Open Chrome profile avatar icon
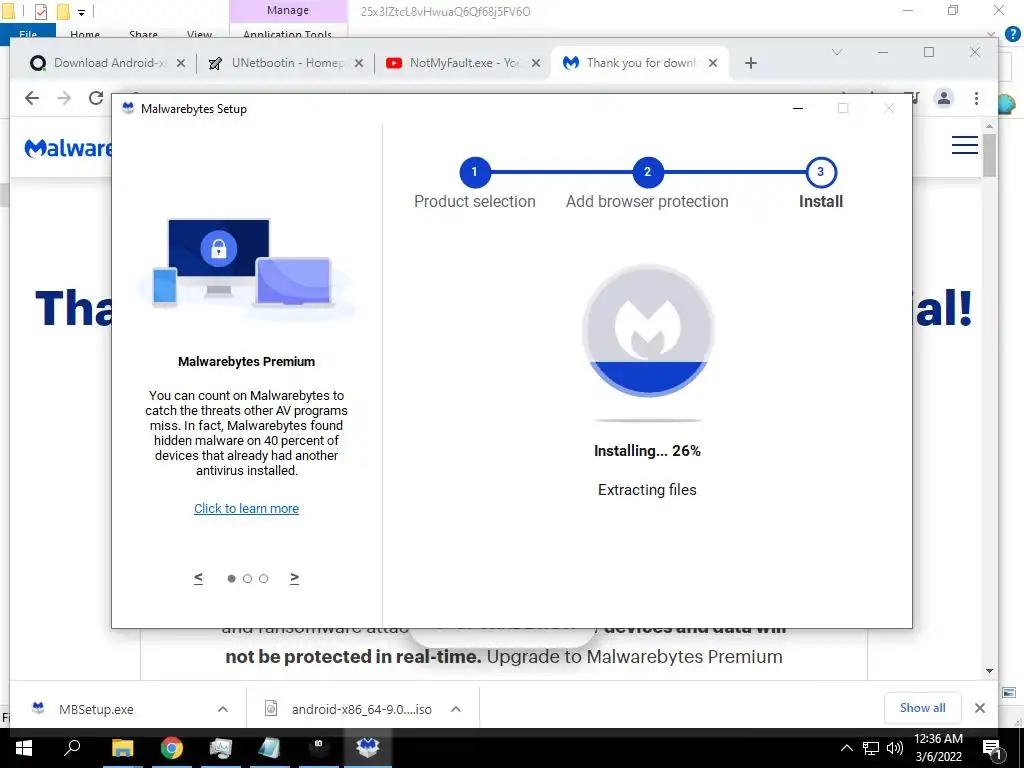 point(944,98)
